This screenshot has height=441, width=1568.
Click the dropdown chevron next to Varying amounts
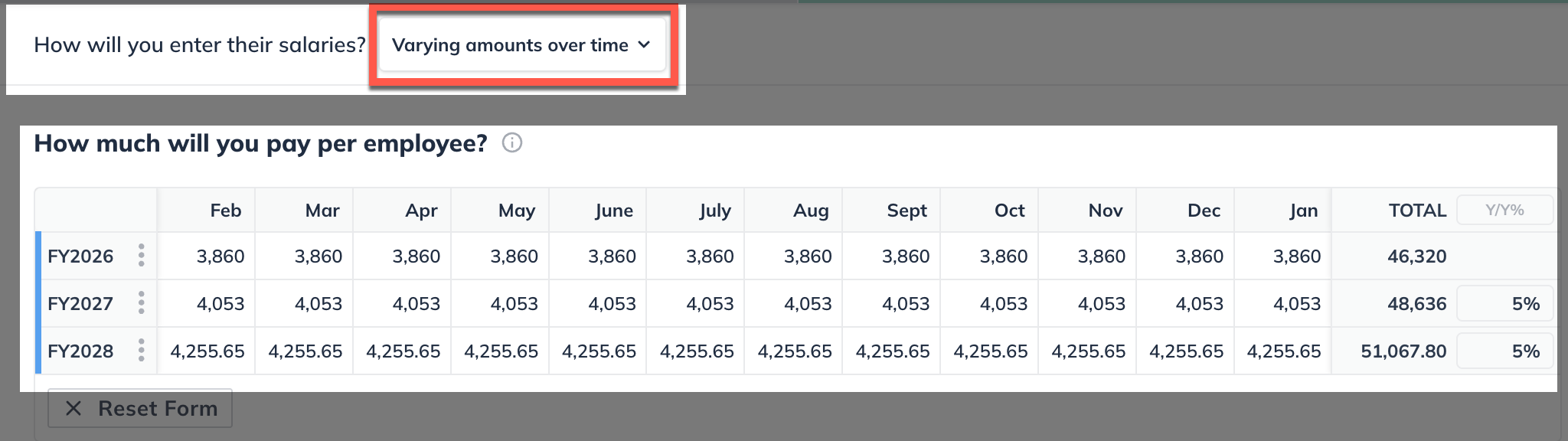pyautogui.click(x=644, y=45)
